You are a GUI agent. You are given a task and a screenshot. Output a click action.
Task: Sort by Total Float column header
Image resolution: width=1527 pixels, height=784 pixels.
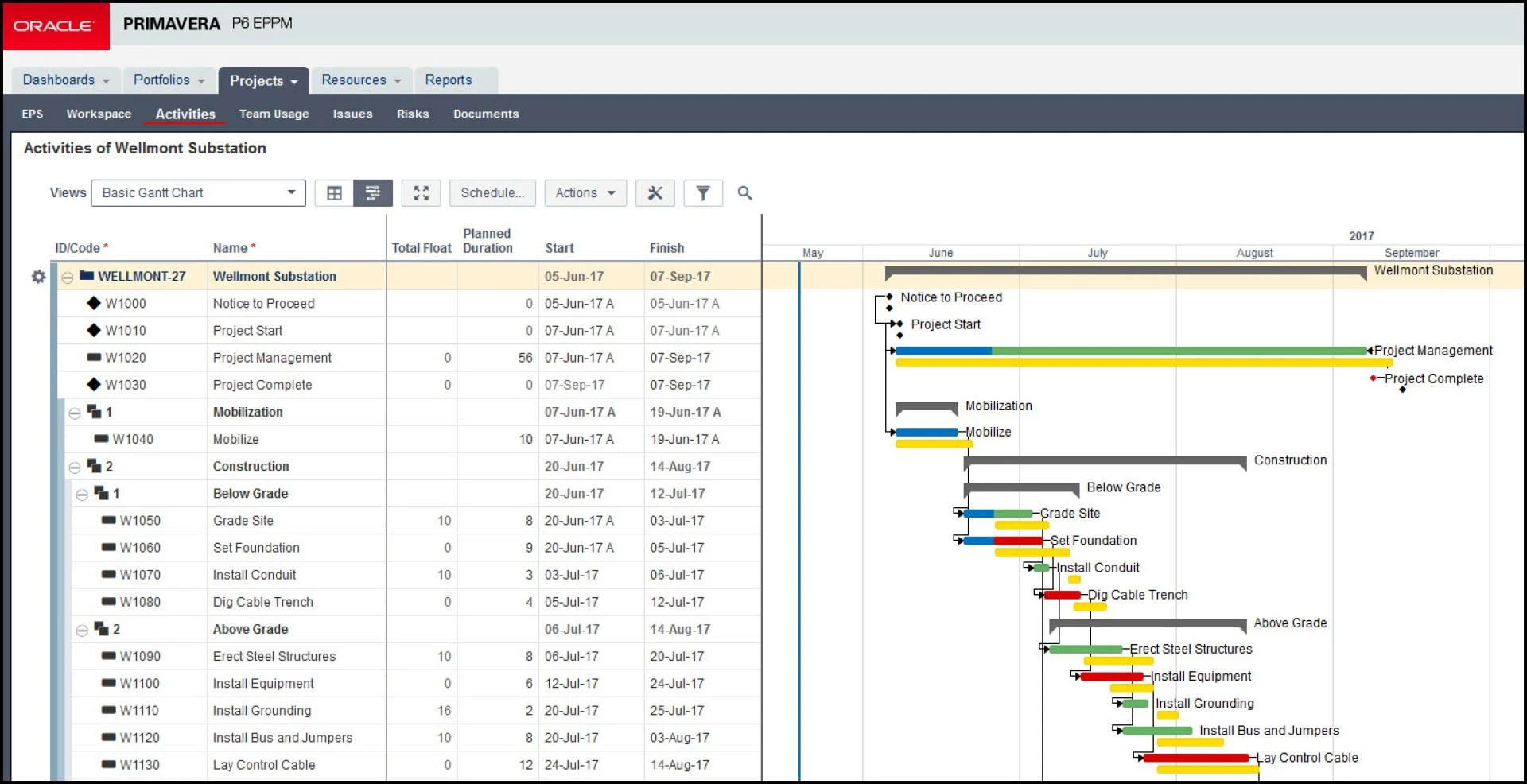click(421, 248)
